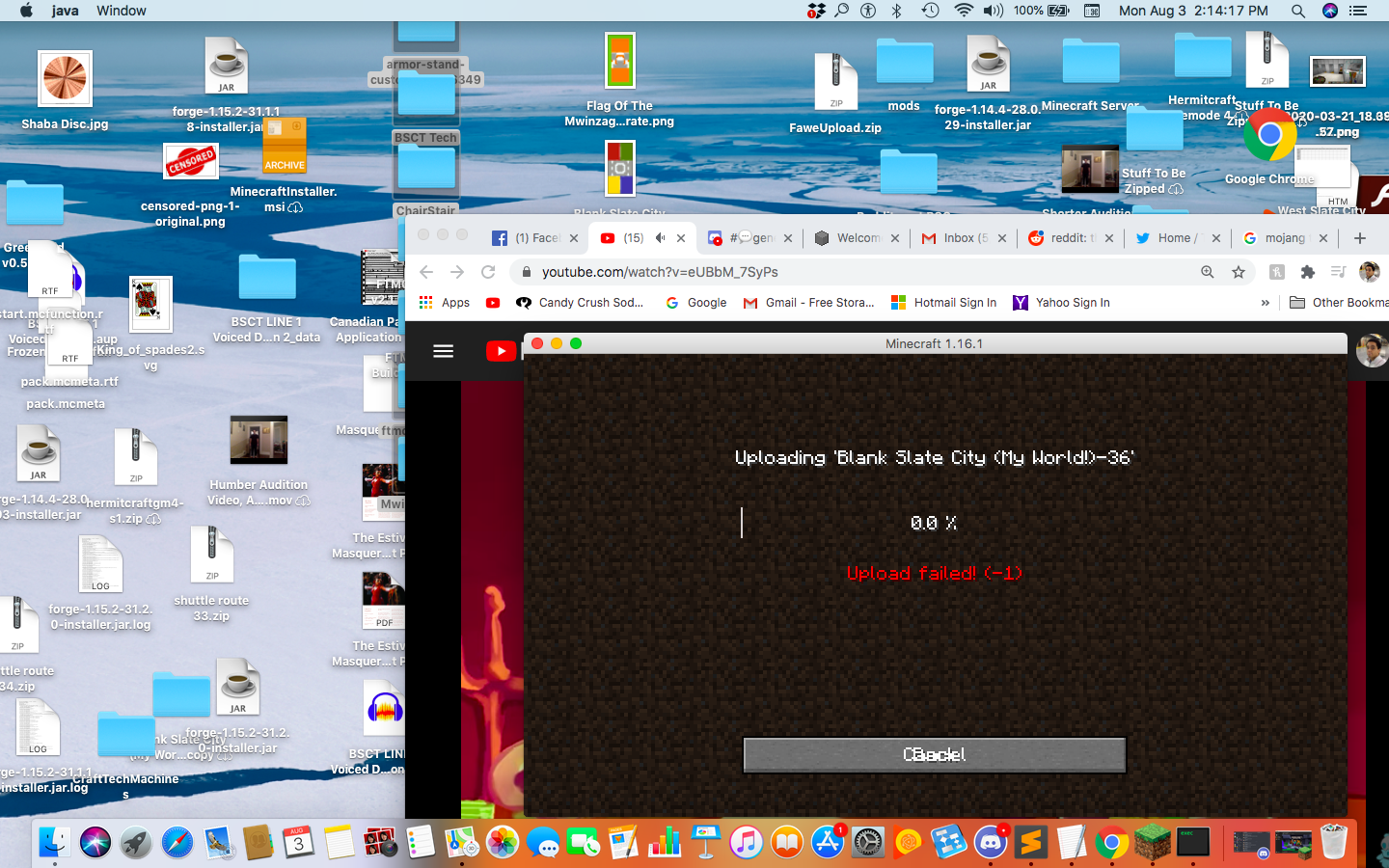
Task: Open the java application menu
Action: coord(66,11)
